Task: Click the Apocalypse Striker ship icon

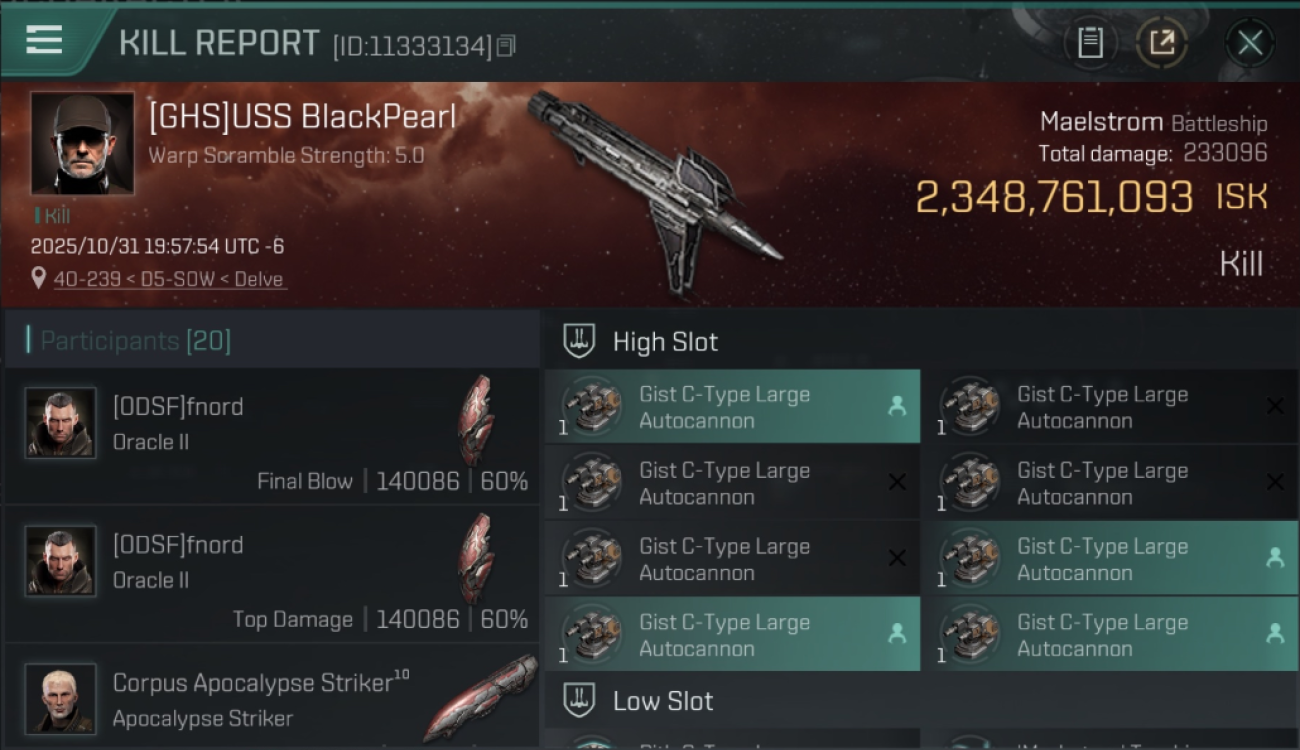Action: pyautogui.click(x=480, y=698)
